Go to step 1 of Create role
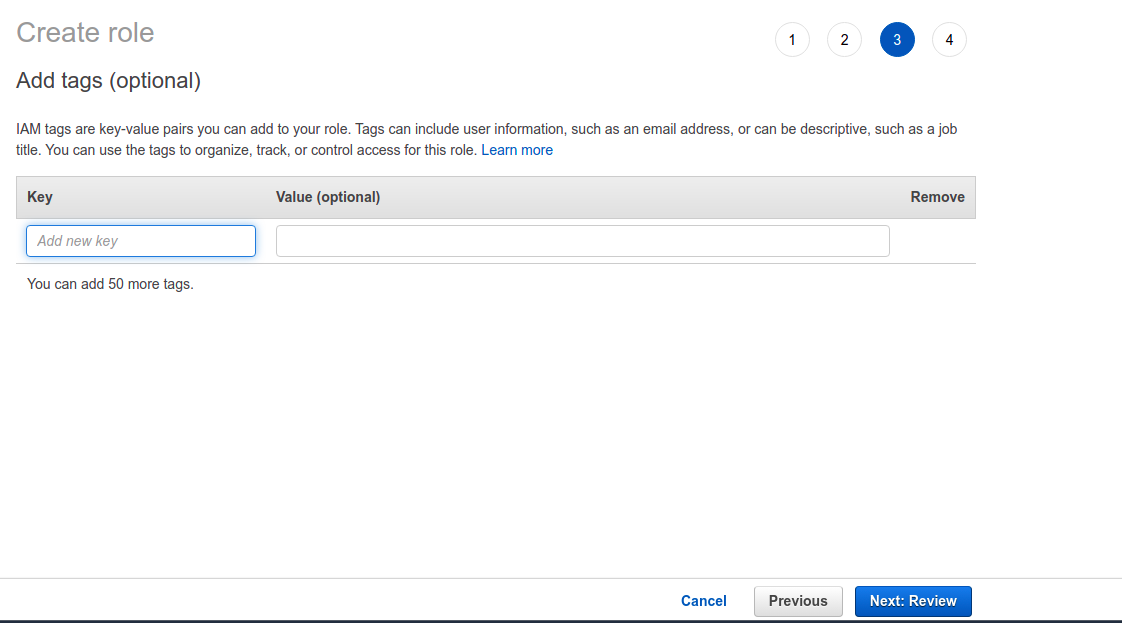This screenshot has height=623, width=1122. (x=792, y=40)
